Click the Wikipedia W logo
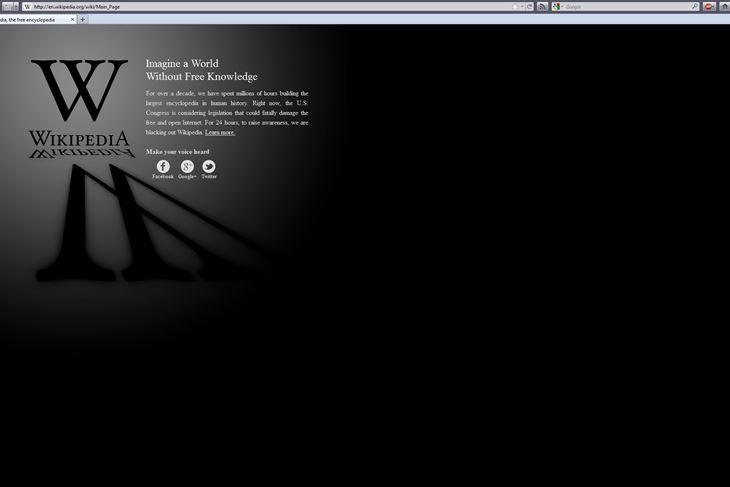 pos(80,90)
